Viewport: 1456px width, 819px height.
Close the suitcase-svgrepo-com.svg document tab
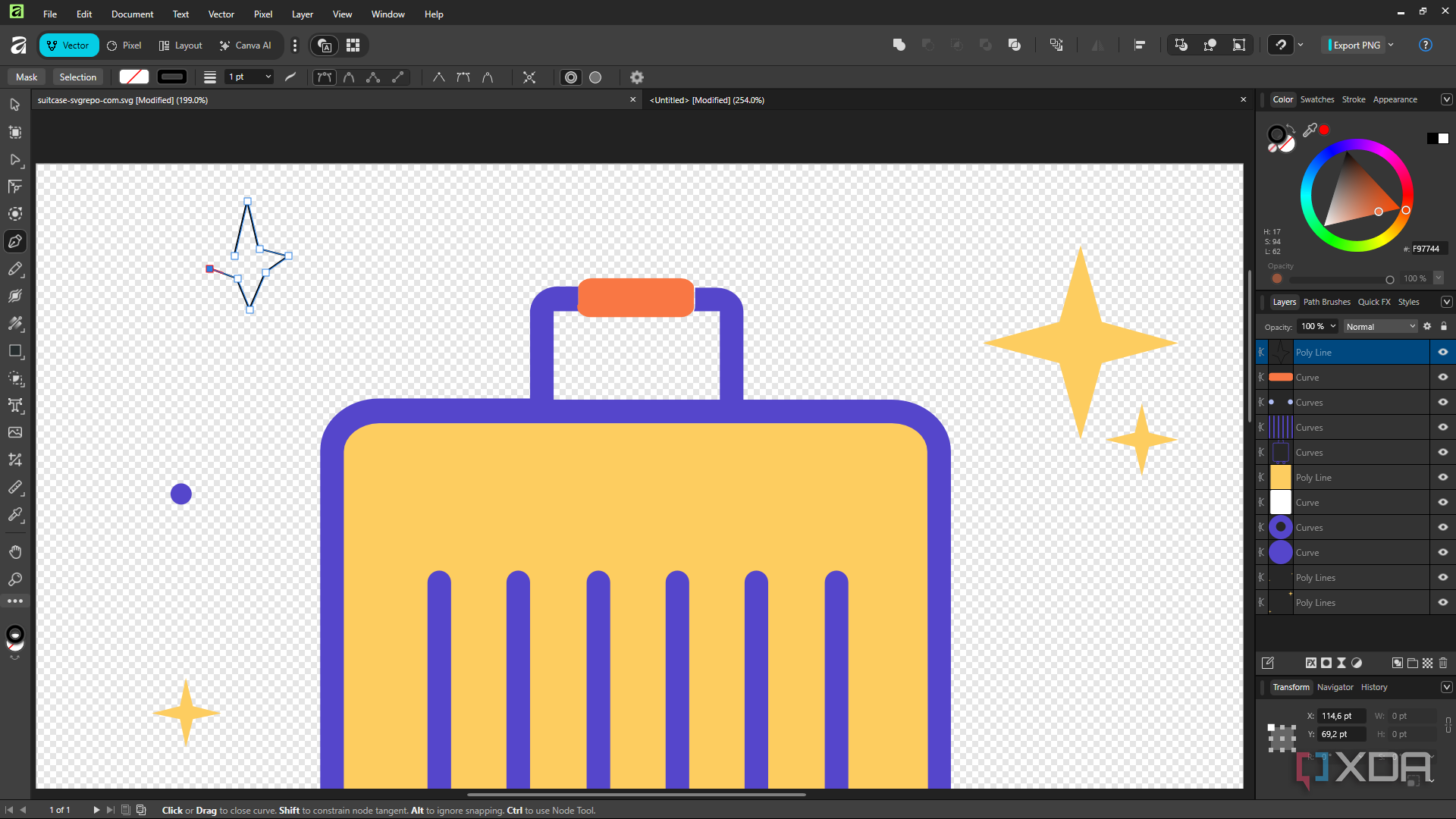[633, 99]
